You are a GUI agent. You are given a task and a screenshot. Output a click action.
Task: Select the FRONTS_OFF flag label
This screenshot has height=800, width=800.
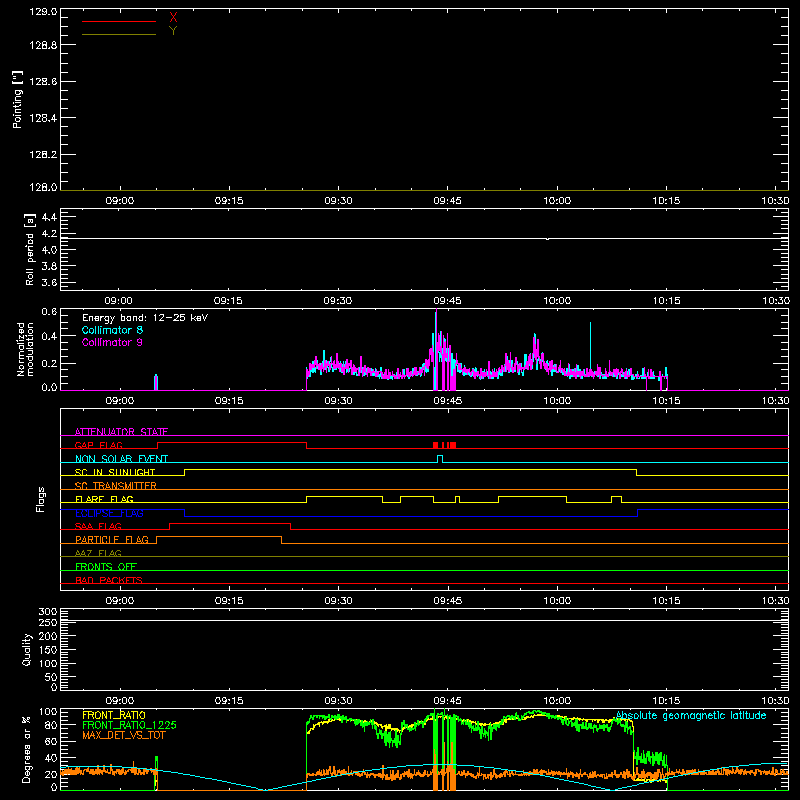pos(106,566)
